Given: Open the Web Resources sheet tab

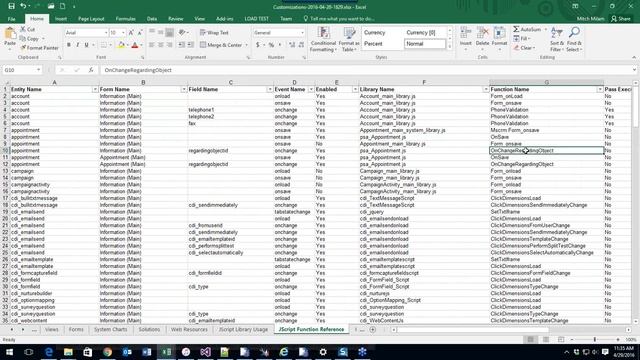Looking at the screenshot, I should point(189,329).
